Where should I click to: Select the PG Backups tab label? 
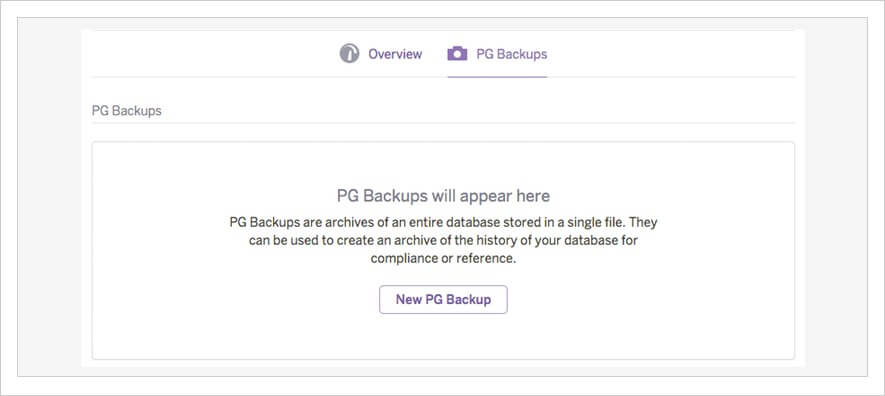[511, 54]
